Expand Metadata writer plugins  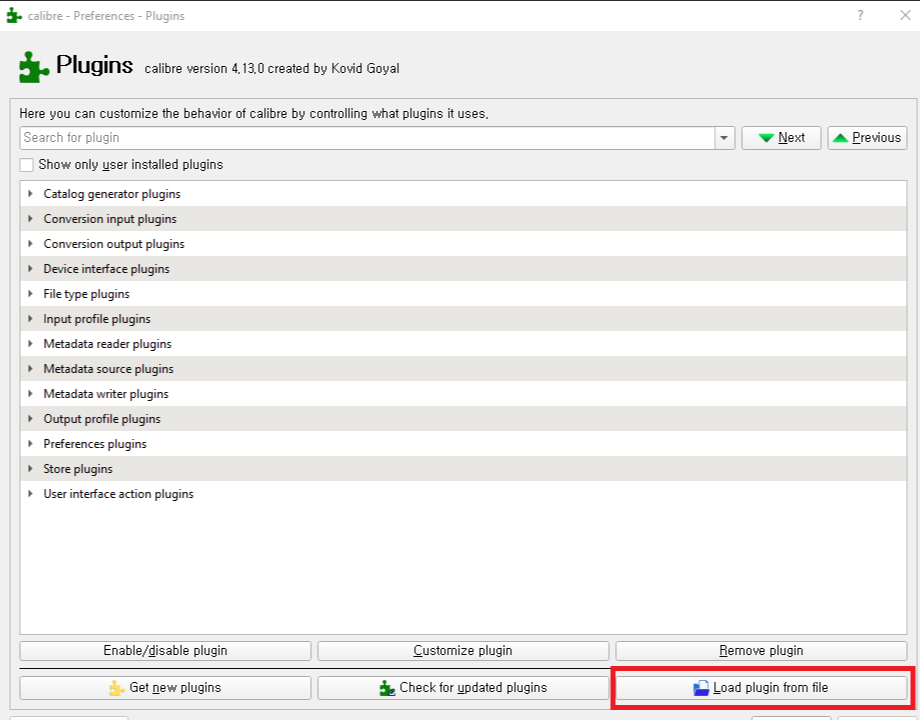30,394
